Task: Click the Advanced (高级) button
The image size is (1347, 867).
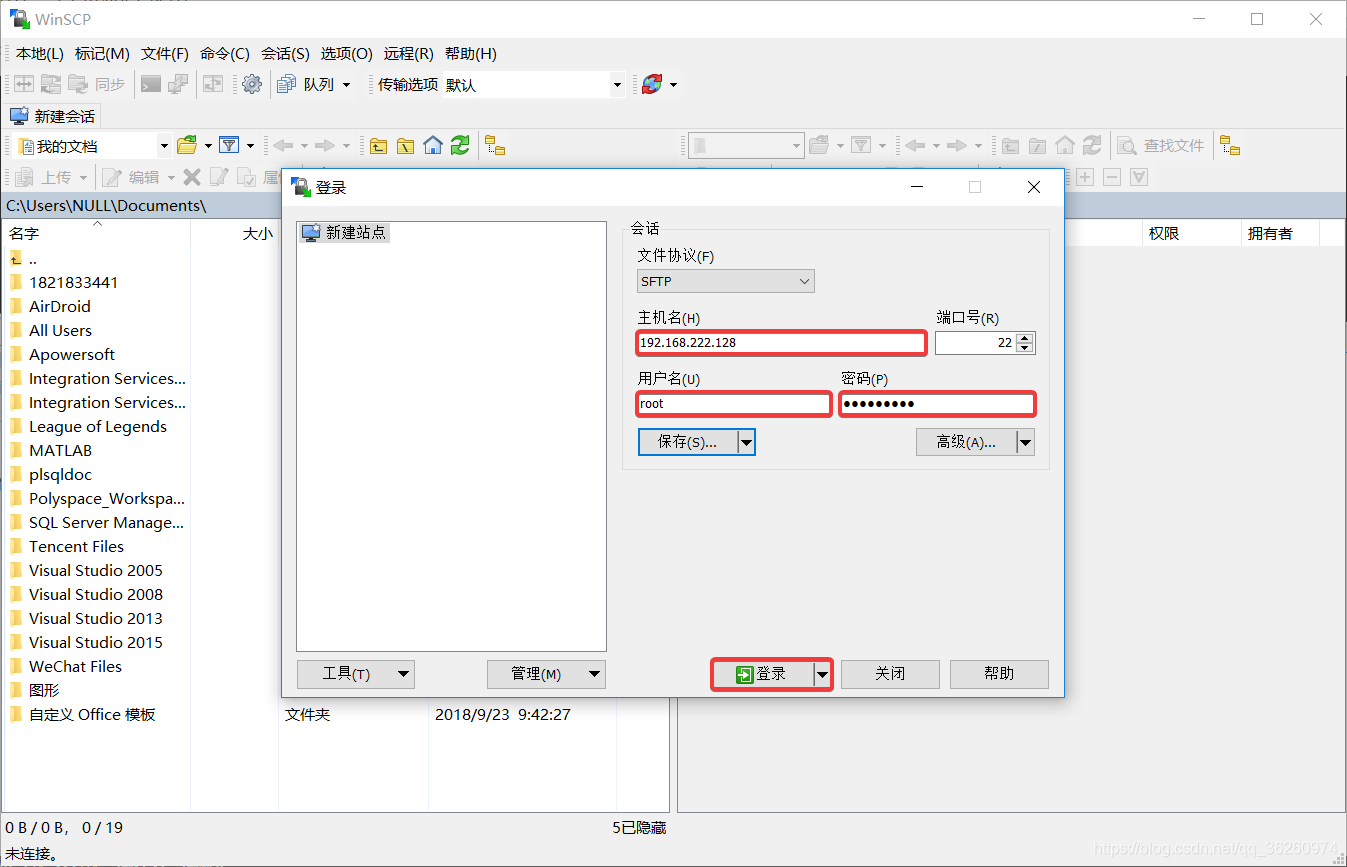Action: [x=966, y=442]
